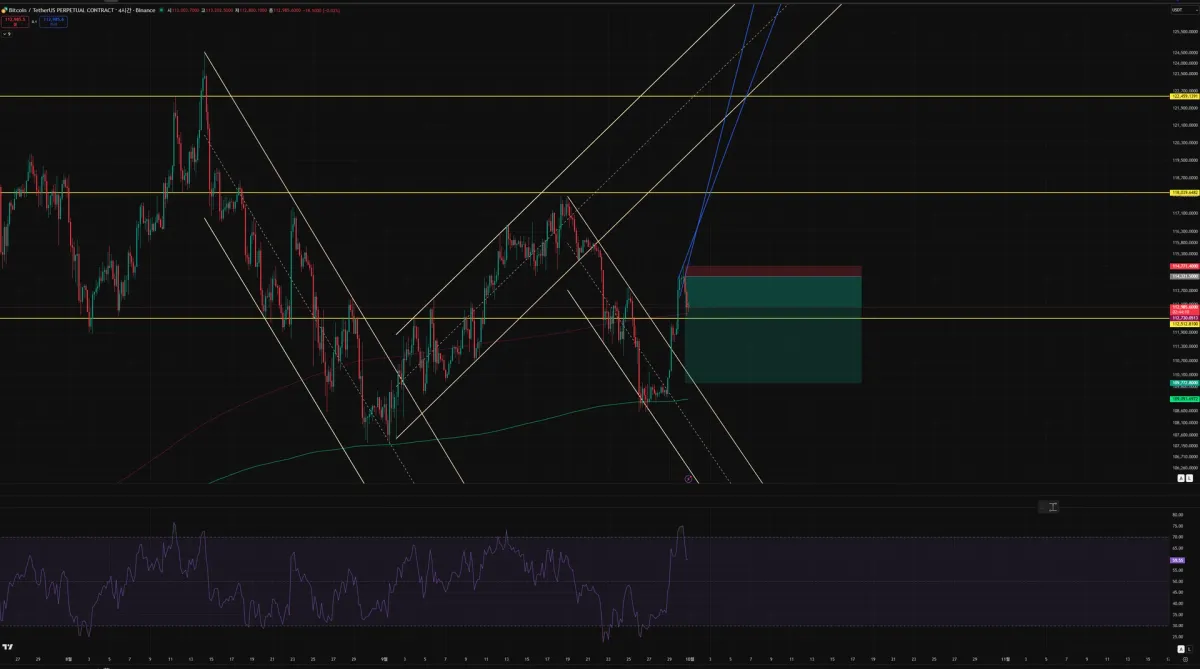The height and width of the screenshot is (669, 1200).
Task: Click the red Sell price button
Action: 15,21
